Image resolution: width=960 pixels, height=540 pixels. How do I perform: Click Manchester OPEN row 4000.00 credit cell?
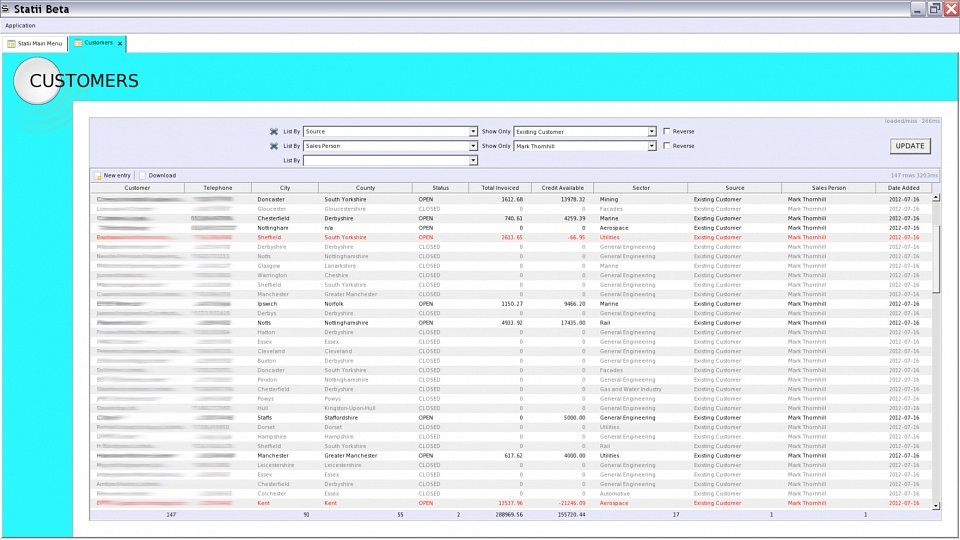(574, 456)
